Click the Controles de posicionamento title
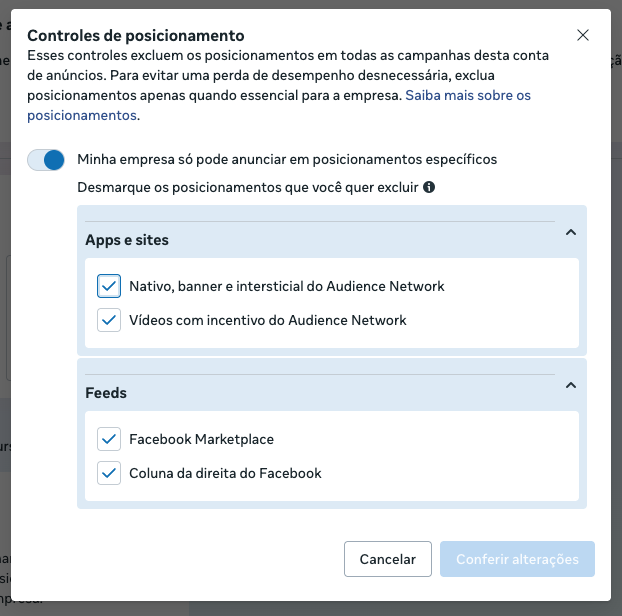Viewport: 622px width, 616px height. tap(135, 37)
